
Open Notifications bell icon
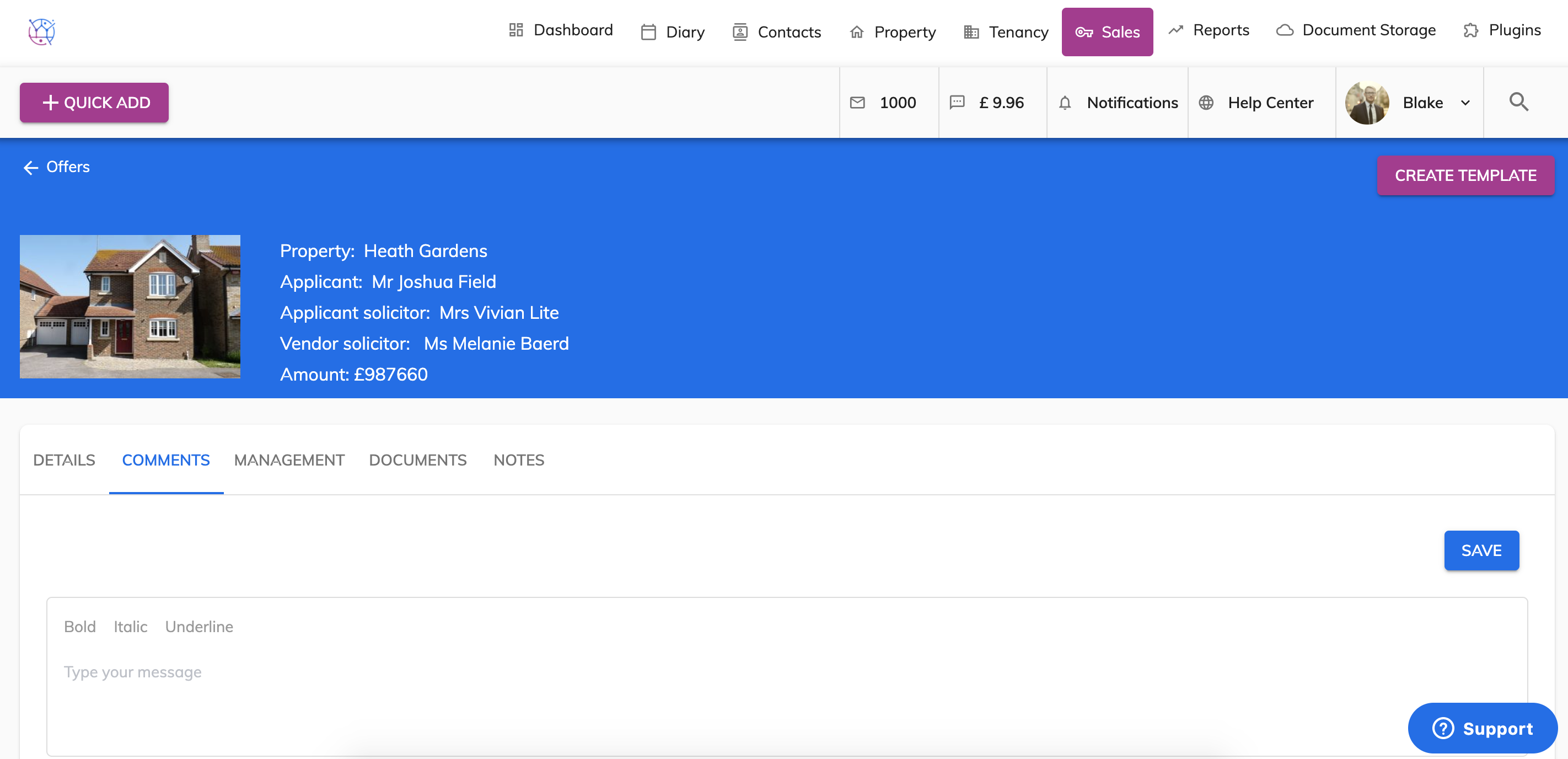(1065, 103)
